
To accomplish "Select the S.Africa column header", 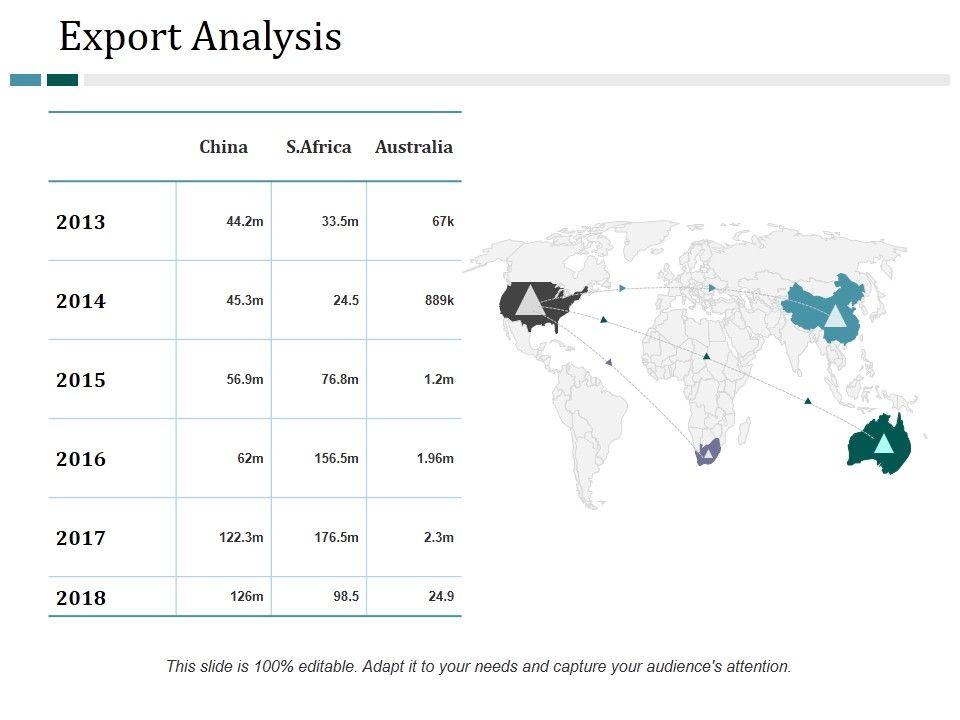I will coord(318,147).
